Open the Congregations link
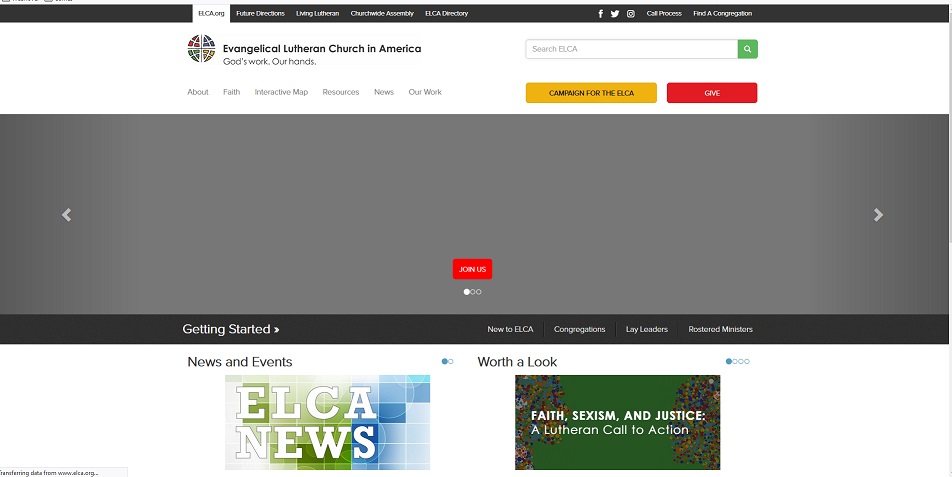Image resolution: width=952 pixels, height=477 pixels. [579, 330]
